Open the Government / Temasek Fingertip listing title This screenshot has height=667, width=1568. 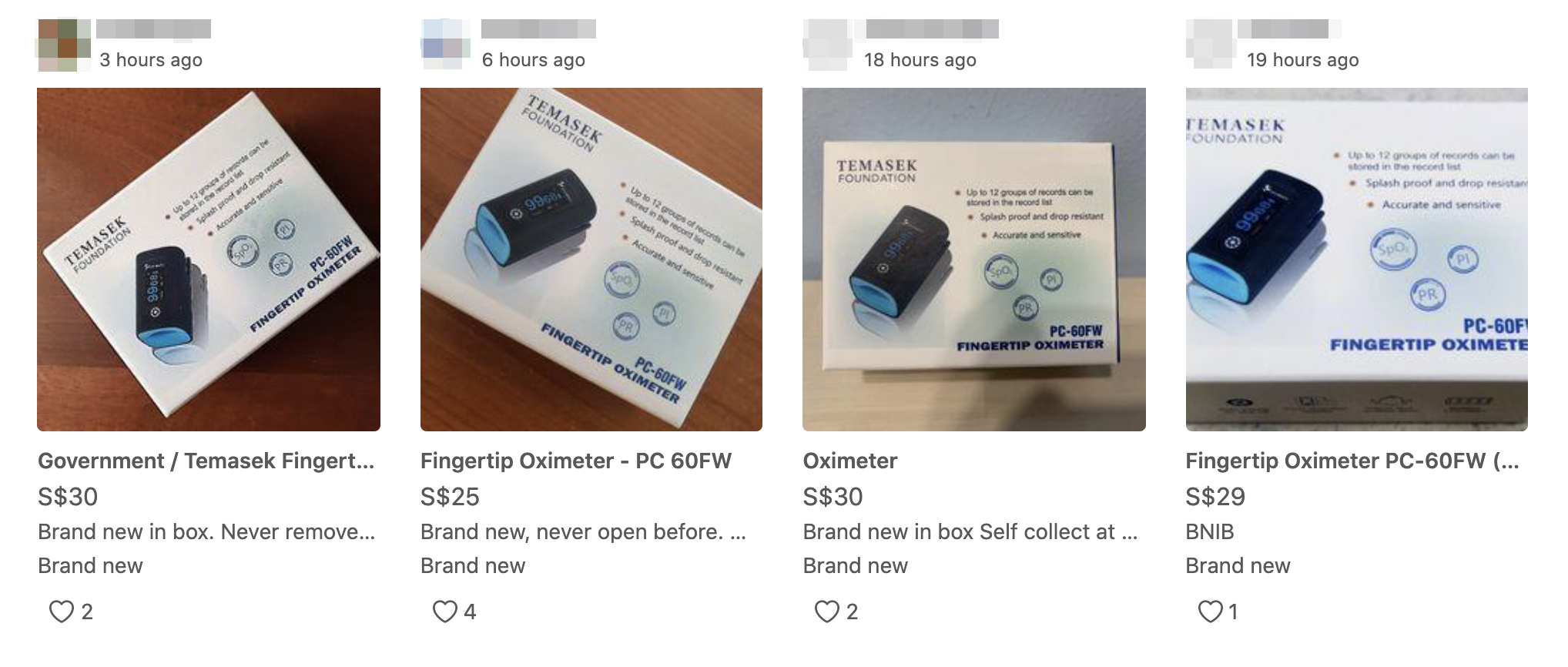(206, 461)
